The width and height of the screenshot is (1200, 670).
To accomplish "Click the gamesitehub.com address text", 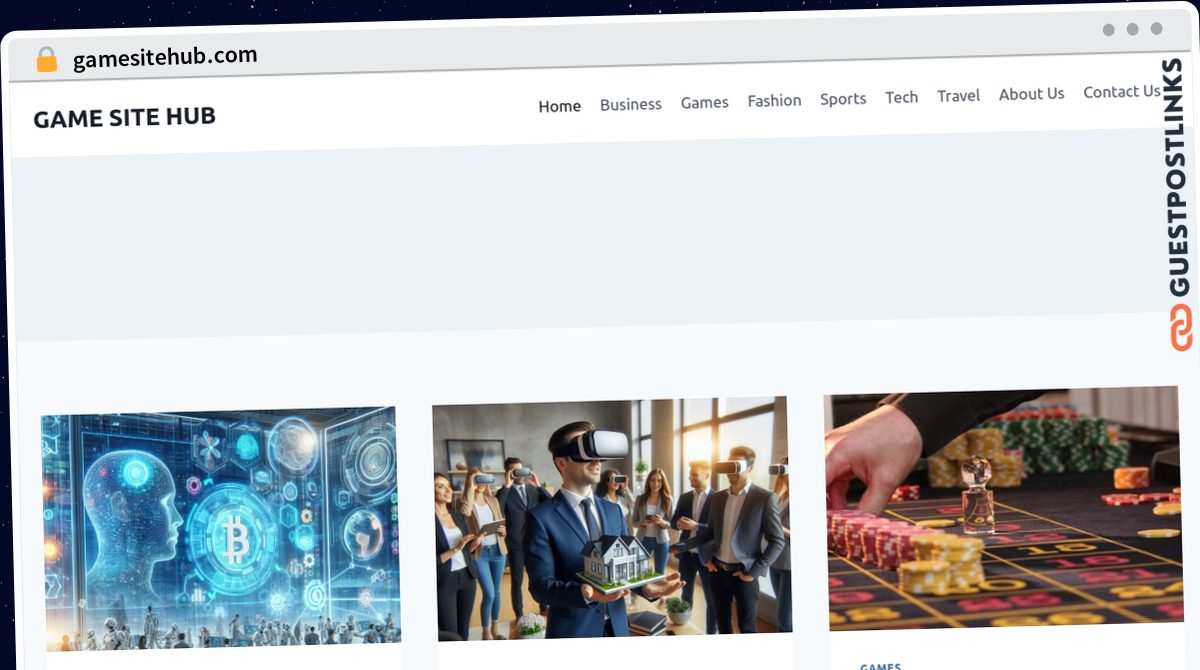I will (x=165, y=58).
